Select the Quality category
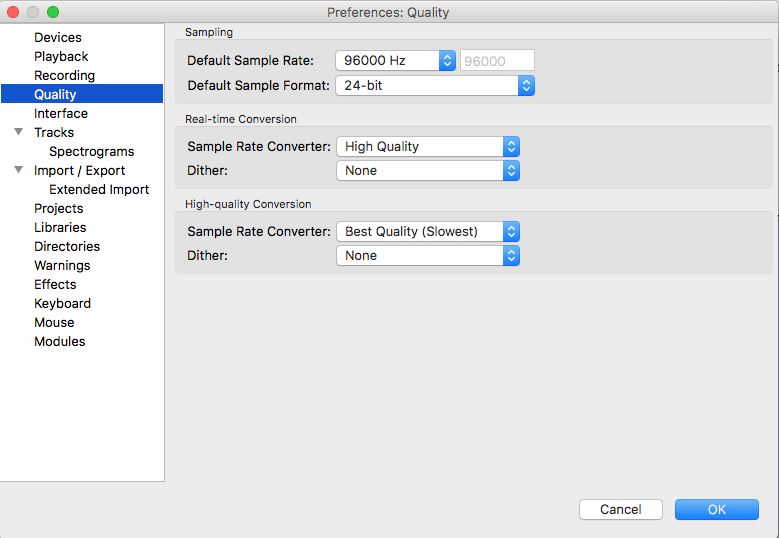This screenshot has height=538, width=779. 82,94
